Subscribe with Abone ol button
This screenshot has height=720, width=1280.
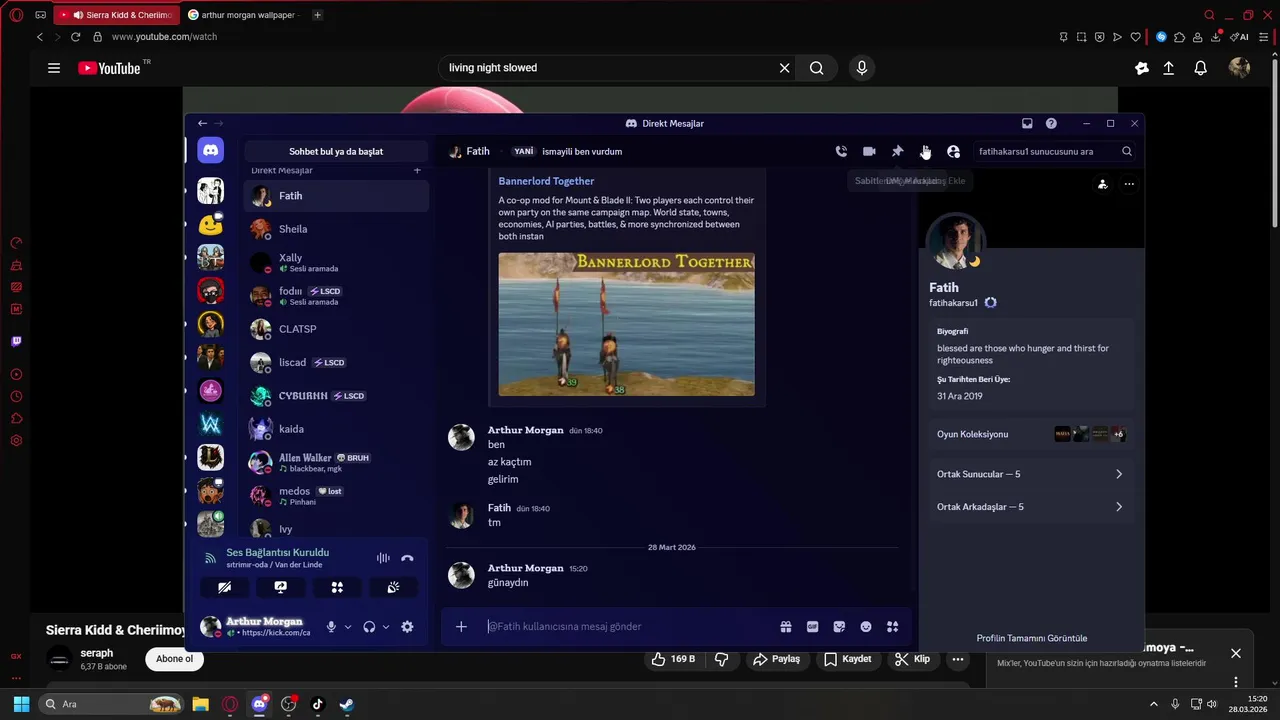pyautogui.click(x=174, y=659)
